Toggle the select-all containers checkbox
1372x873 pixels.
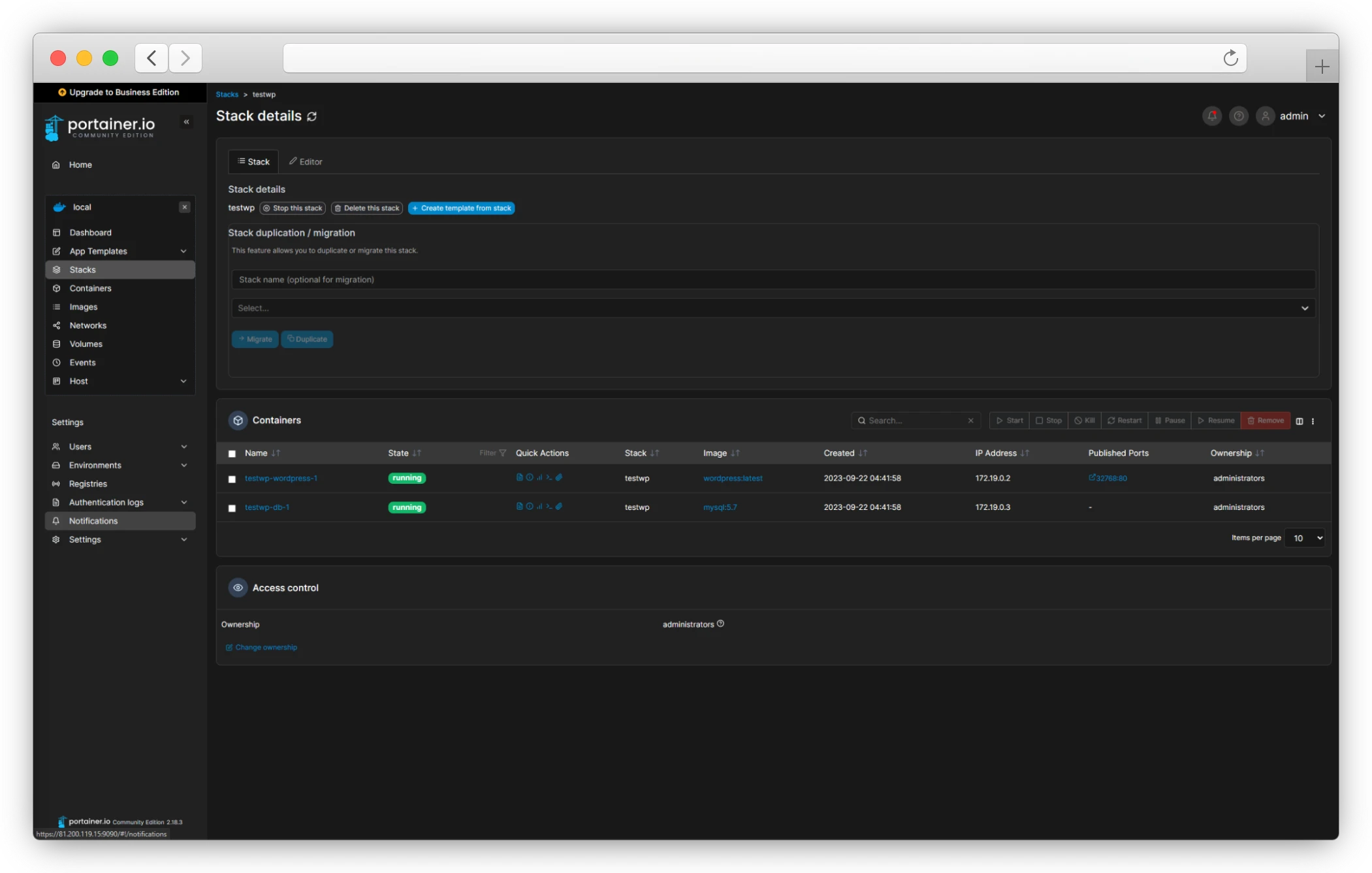232,454
